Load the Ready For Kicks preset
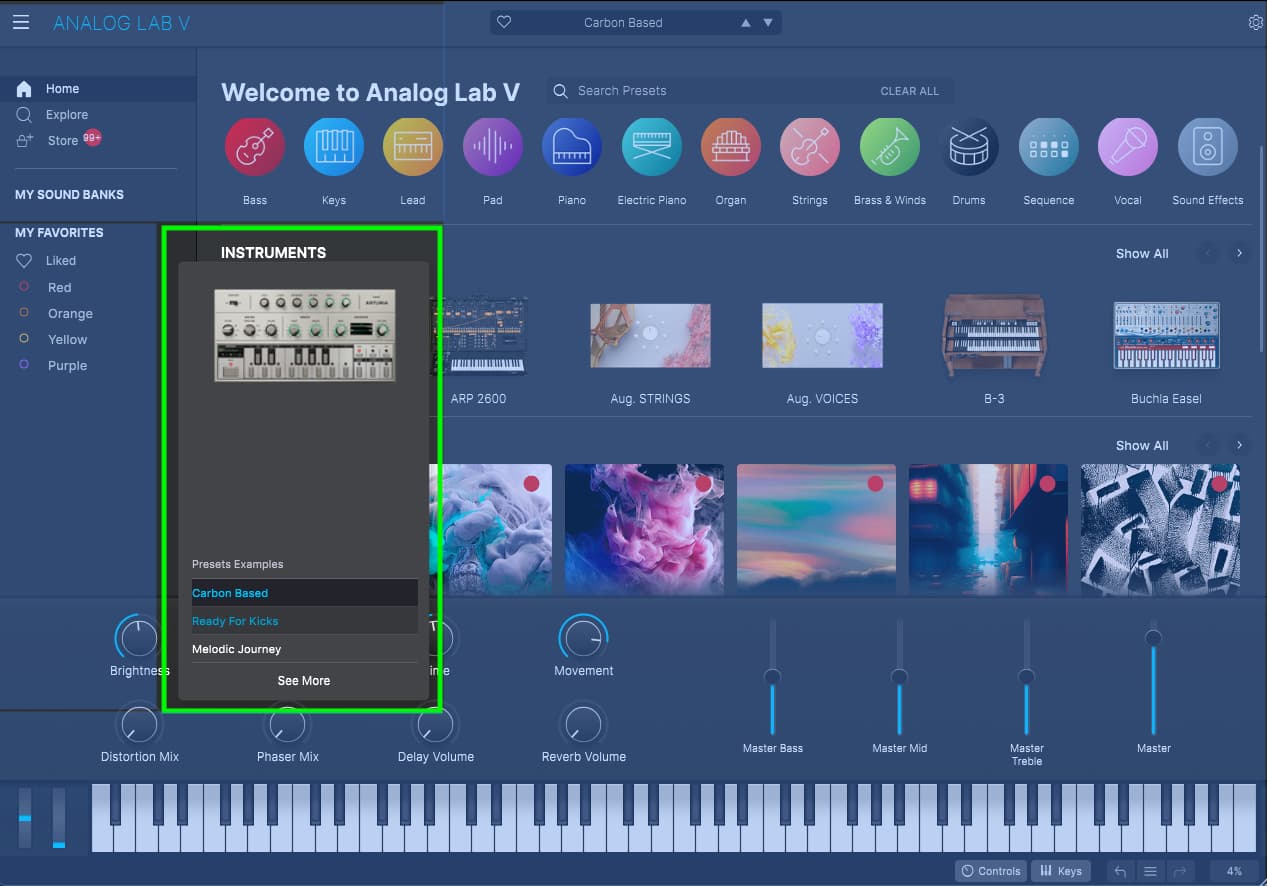1267x886 pixels. click(x=305, y=621)
